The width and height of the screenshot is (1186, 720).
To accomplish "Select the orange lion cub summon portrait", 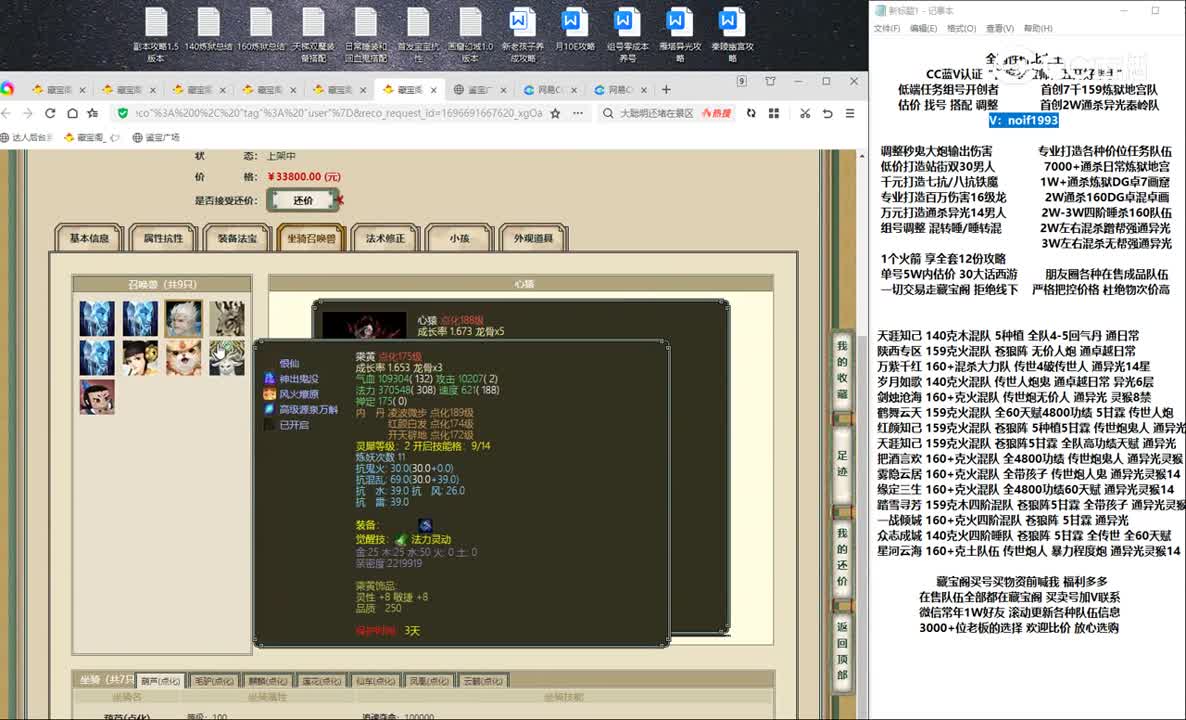I will pyautogui.click(x=184, y=358).
